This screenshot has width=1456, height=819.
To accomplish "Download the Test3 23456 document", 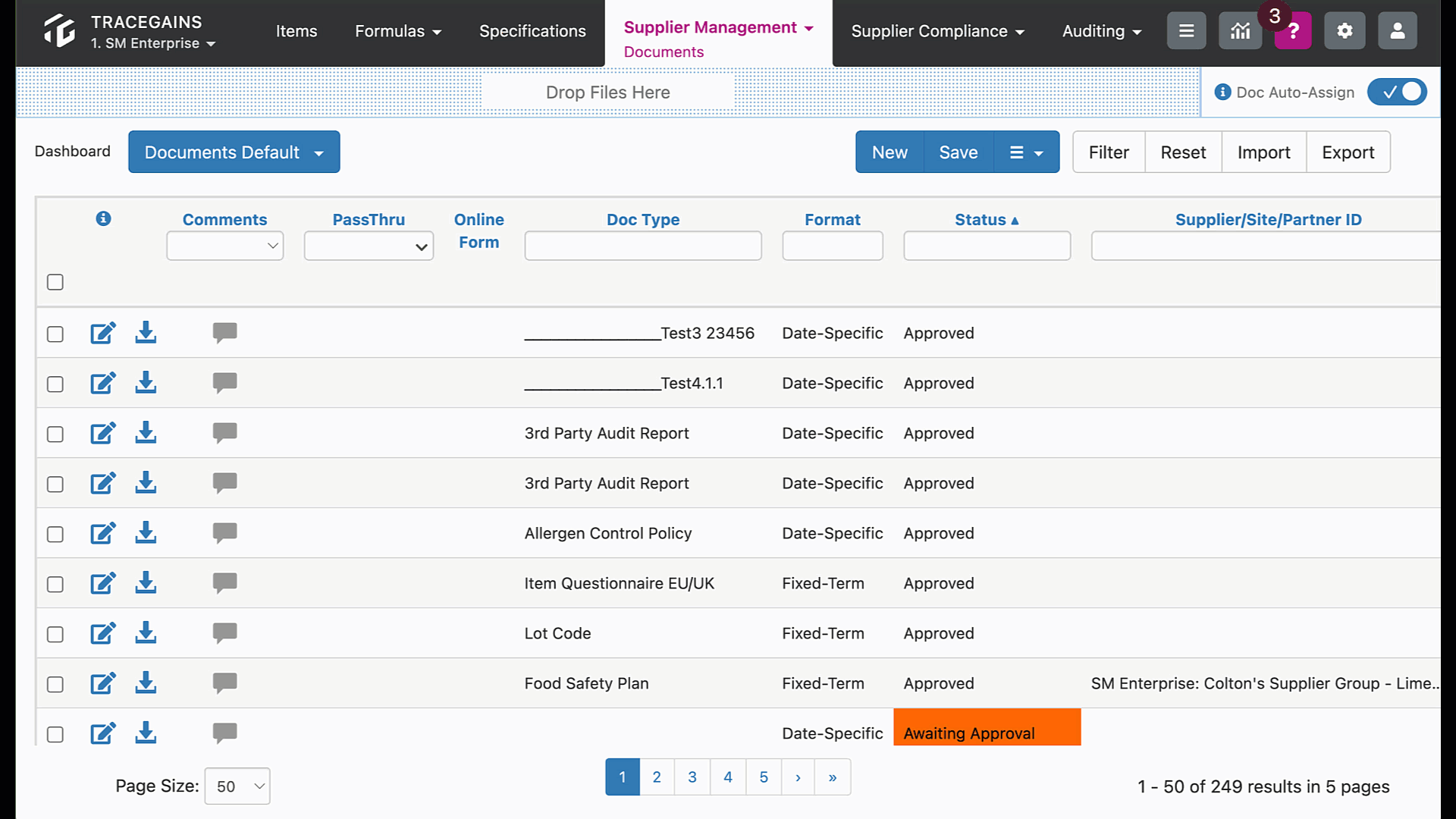I will (x=146, y=332).
